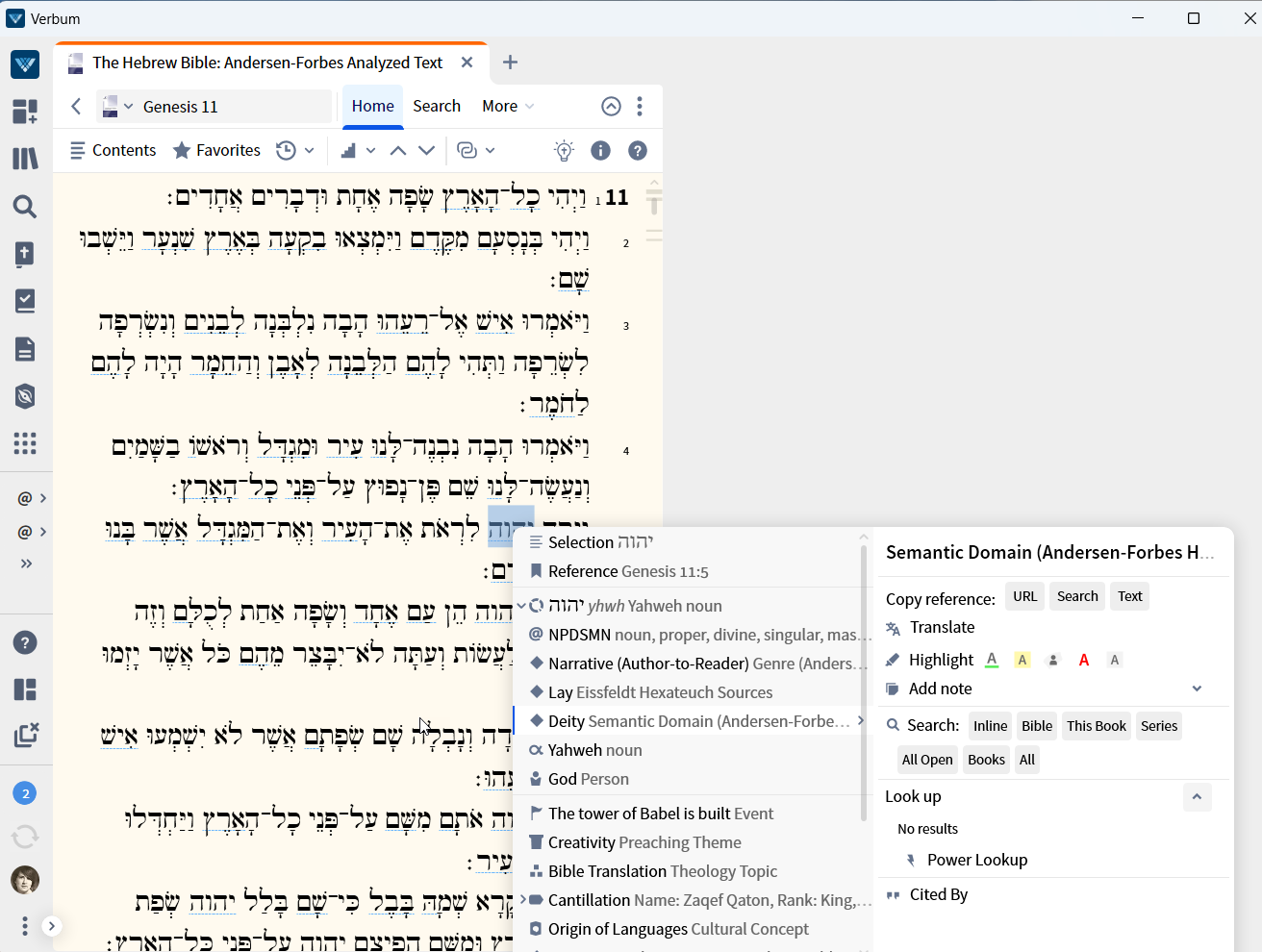
Task: Open the toolbar help question icon
Action: [637, 150]
